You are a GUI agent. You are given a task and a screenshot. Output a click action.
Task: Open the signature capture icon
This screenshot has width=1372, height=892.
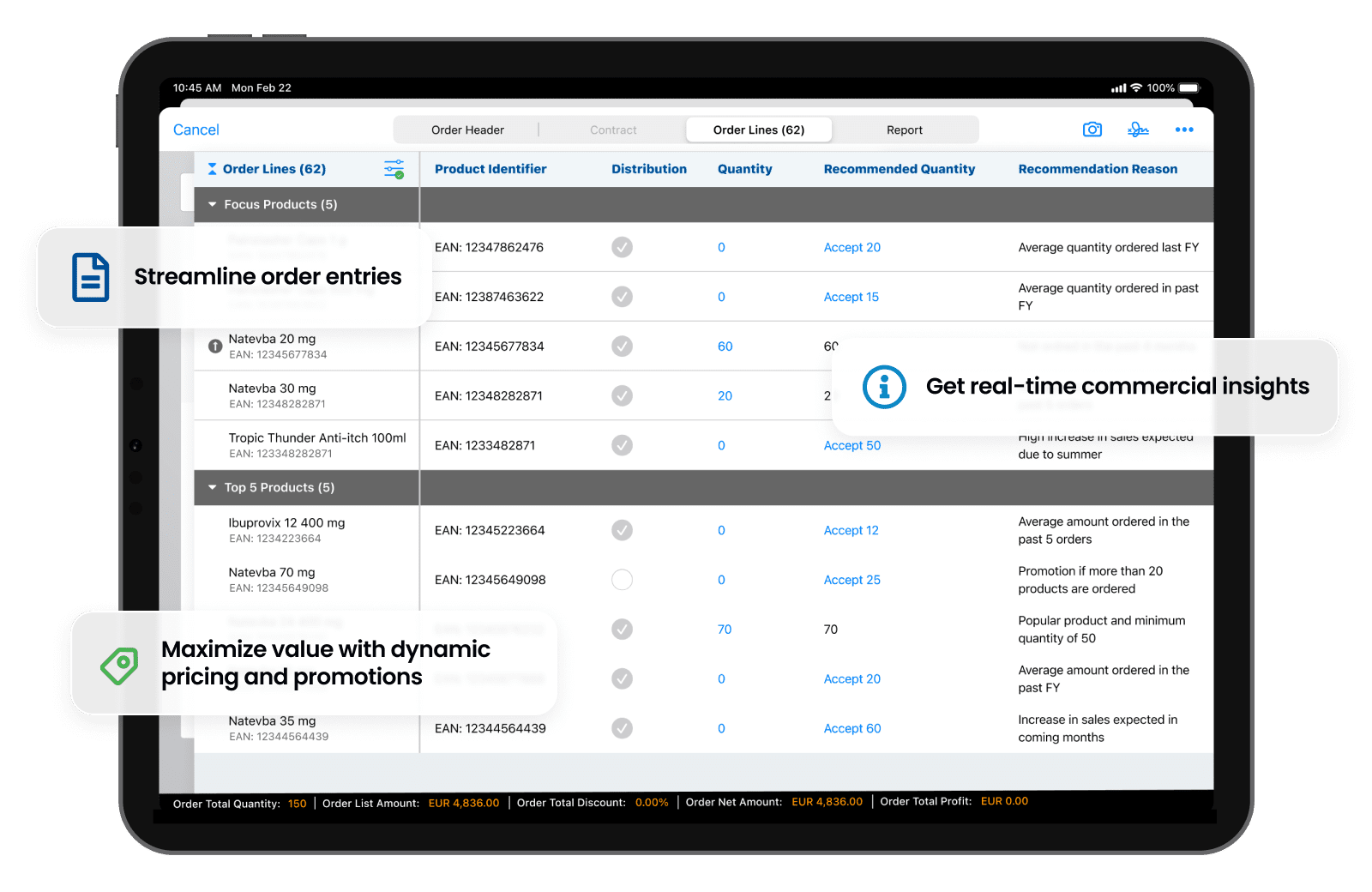[1138, 130]
